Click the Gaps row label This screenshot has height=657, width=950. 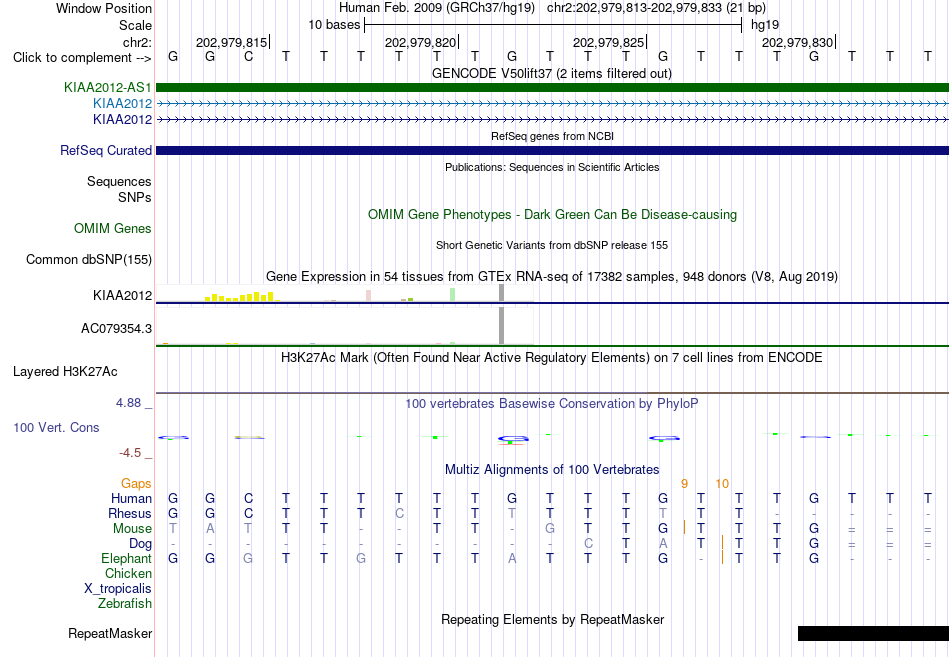click(x=136, y=484)
